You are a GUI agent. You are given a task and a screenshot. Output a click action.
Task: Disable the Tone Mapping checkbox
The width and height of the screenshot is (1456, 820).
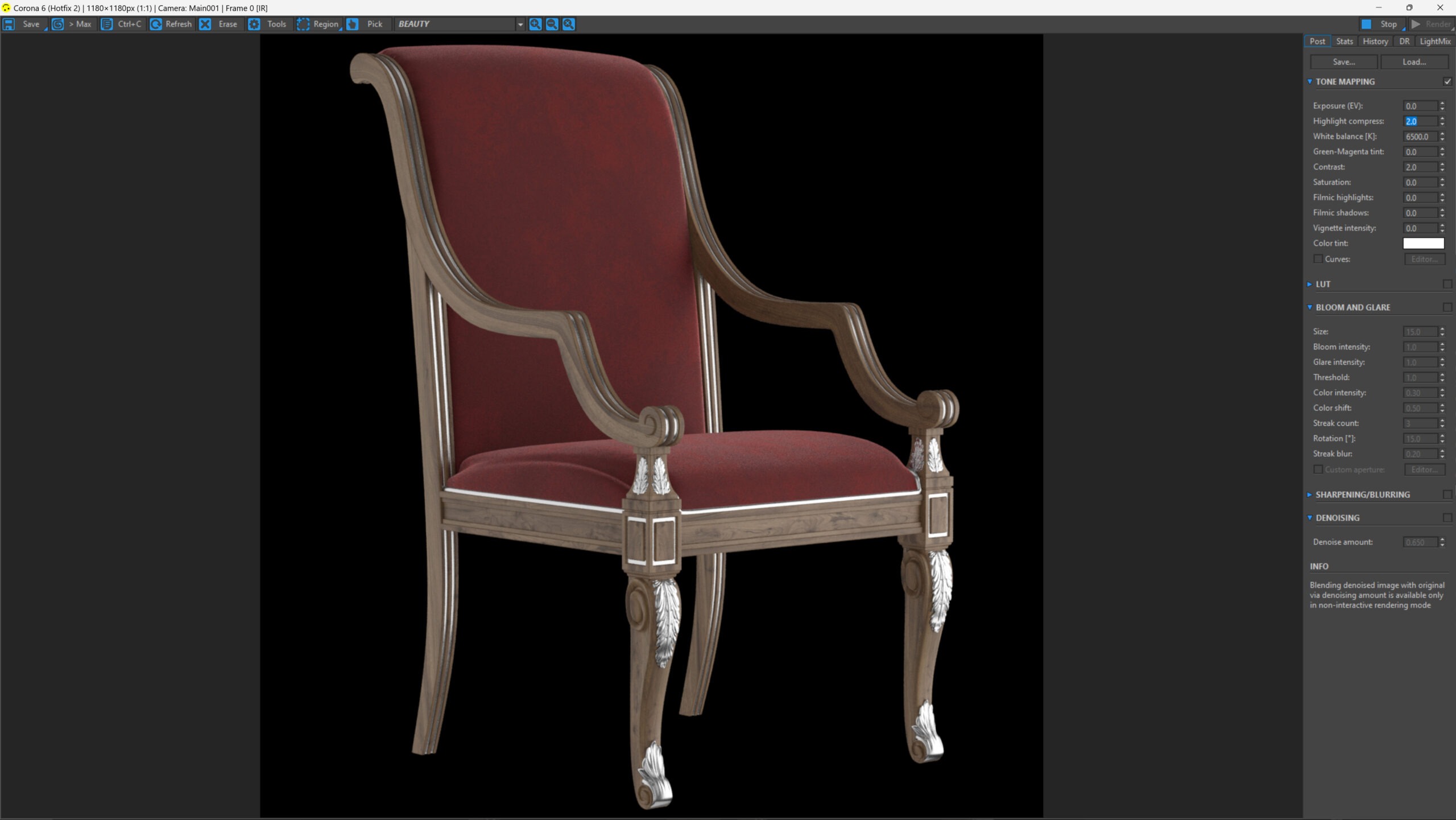tap(1447, 81)
